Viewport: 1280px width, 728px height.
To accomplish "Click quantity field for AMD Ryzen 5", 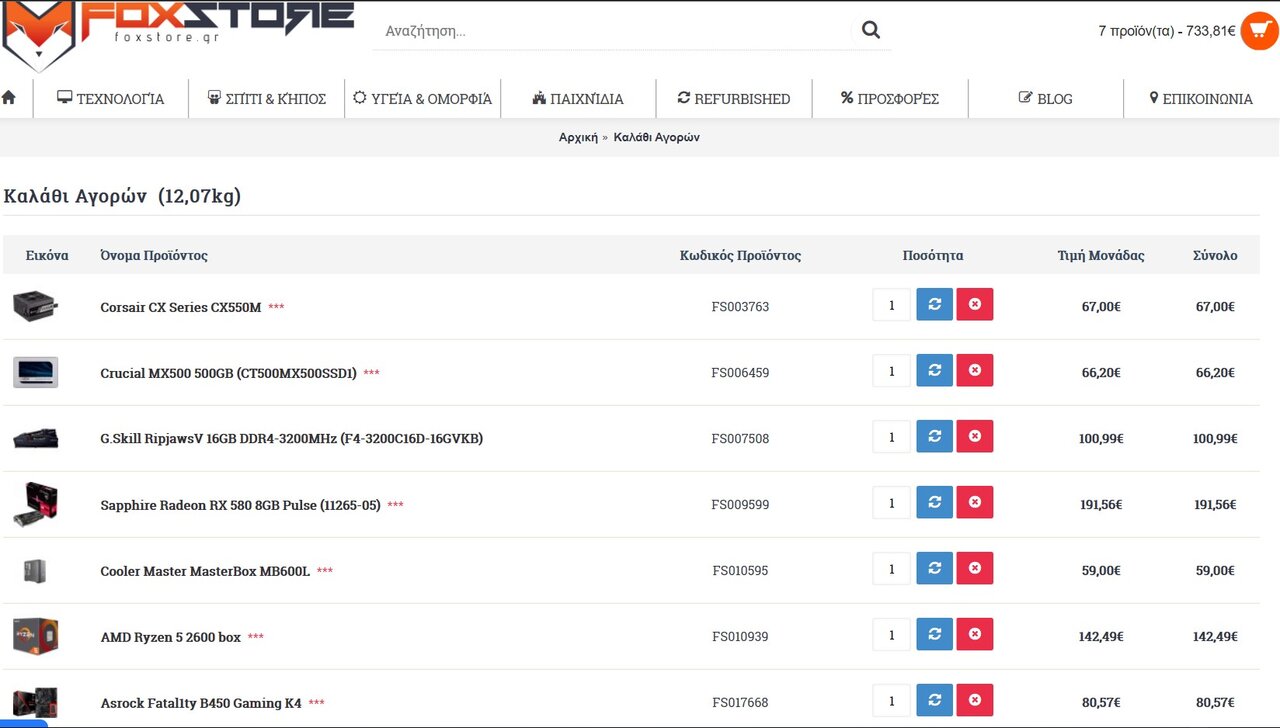I will pyautogui.click(x=891, y=635).
